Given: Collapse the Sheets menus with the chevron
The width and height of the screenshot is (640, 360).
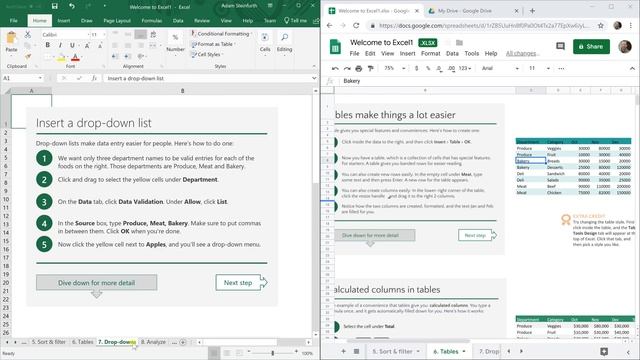Looking at the screenshot, I should click(632, 68).
